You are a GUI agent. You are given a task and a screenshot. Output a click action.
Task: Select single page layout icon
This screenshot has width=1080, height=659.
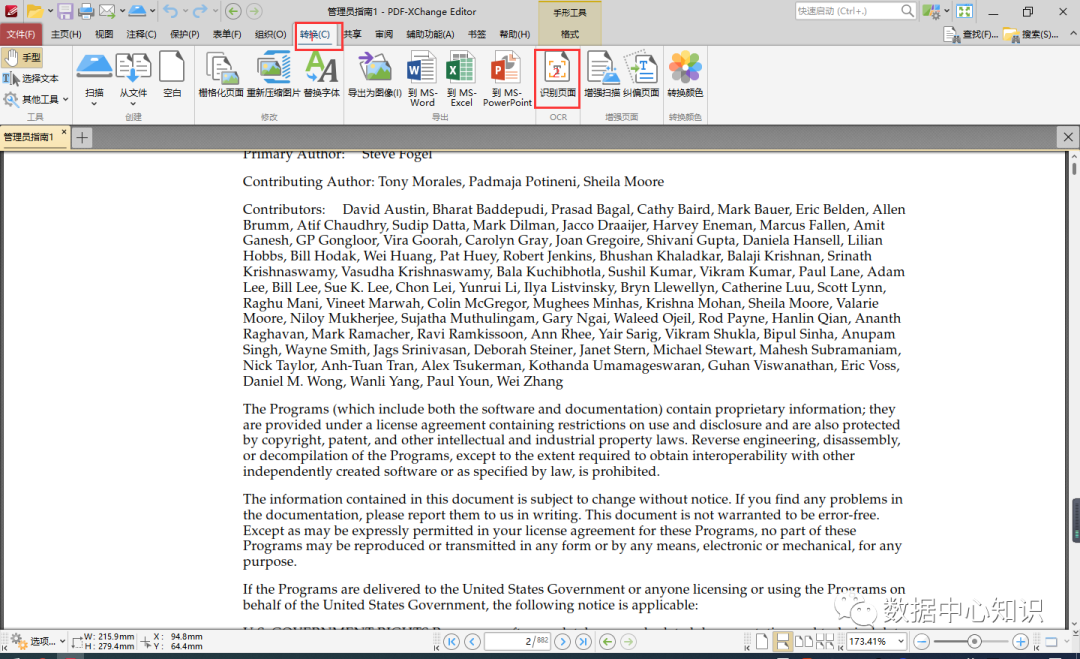click(x=762, y=642)
